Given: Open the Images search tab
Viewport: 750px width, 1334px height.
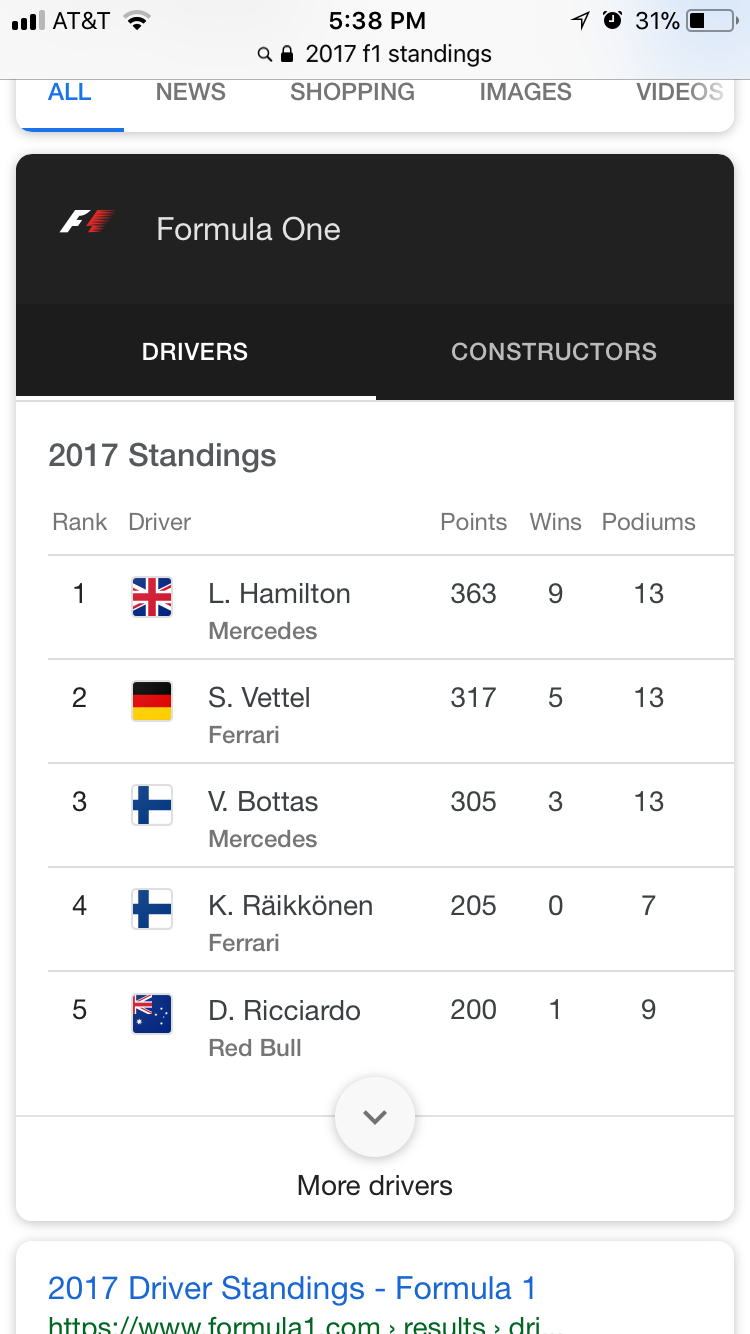Looking at the screenshot, I should click(x=525, y=92).
